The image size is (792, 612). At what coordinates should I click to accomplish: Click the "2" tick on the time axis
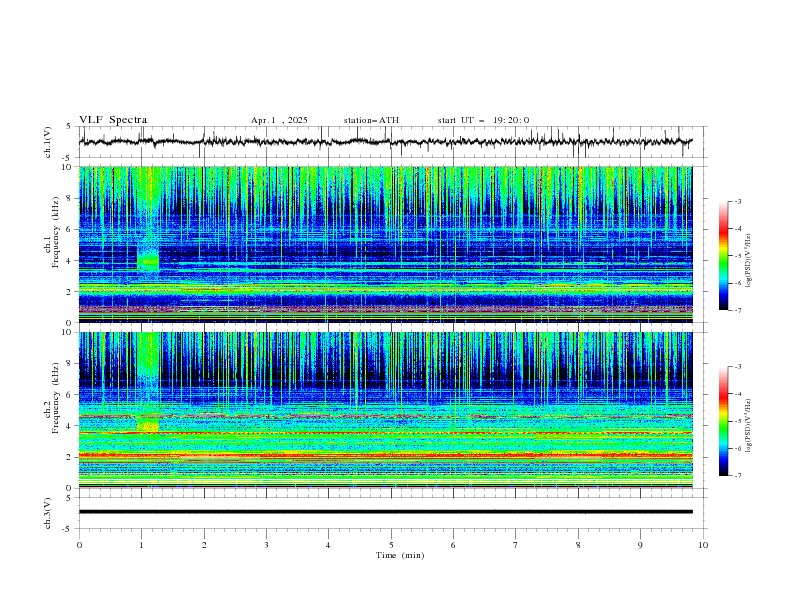(x=204, y=545)
